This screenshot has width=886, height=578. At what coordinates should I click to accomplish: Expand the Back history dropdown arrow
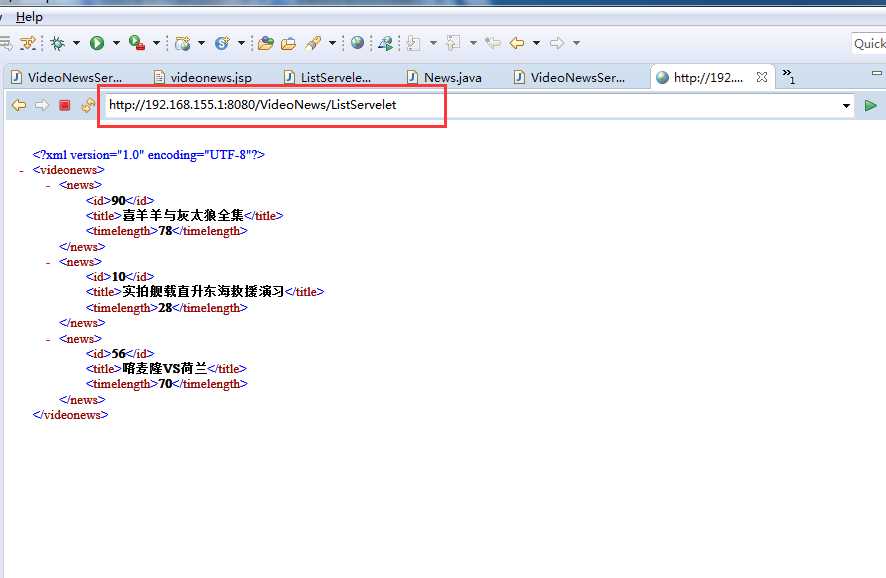pyautogui.click(x=536, y=43)
